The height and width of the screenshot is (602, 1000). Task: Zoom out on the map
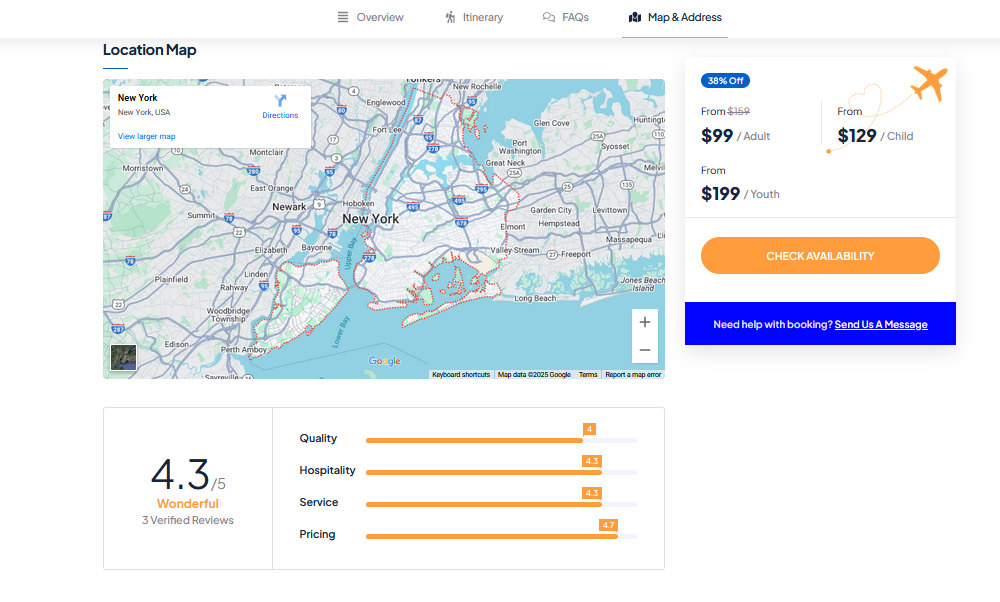click(645, 349)
